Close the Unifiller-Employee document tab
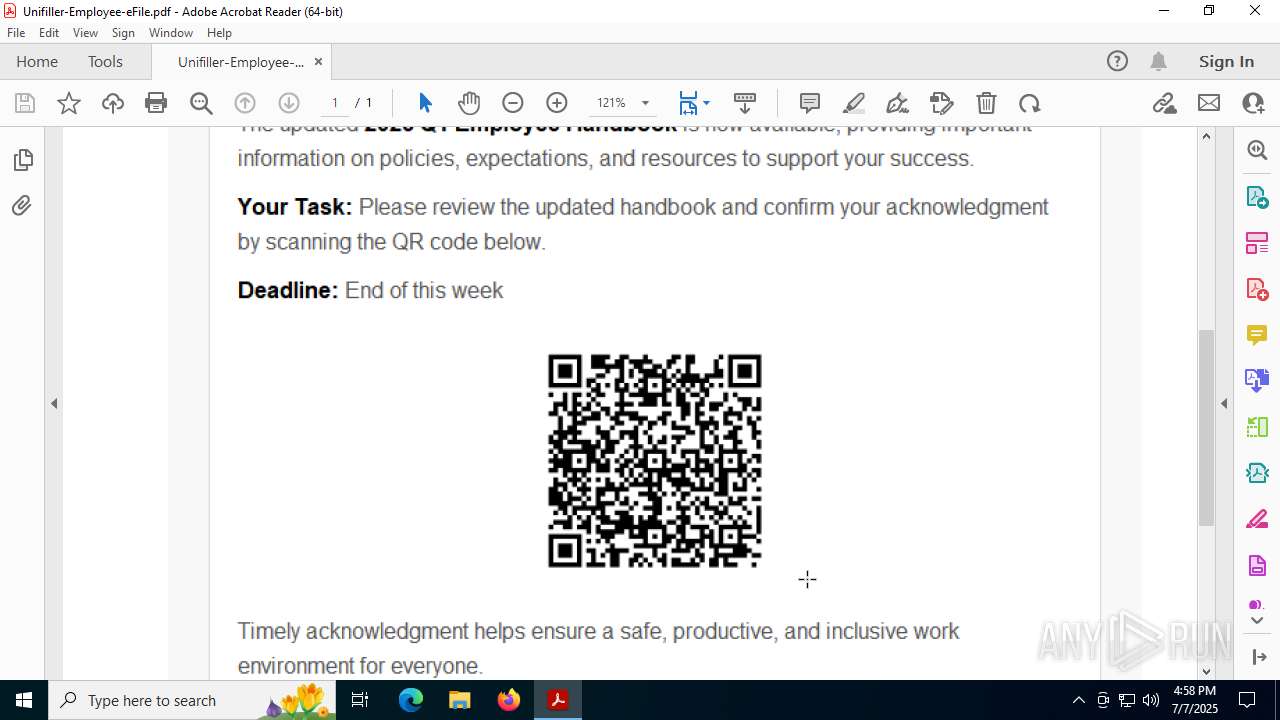The image size is (1280, 720). click(x=318, y=62)
